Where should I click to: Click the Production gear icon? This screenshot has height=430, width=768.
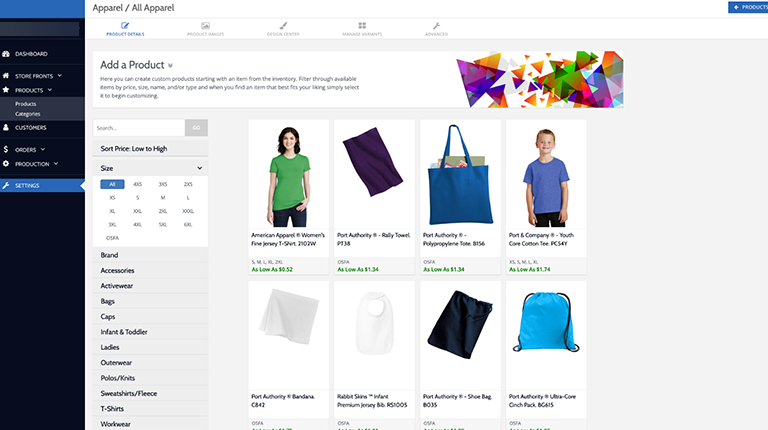tap(6, 163)
